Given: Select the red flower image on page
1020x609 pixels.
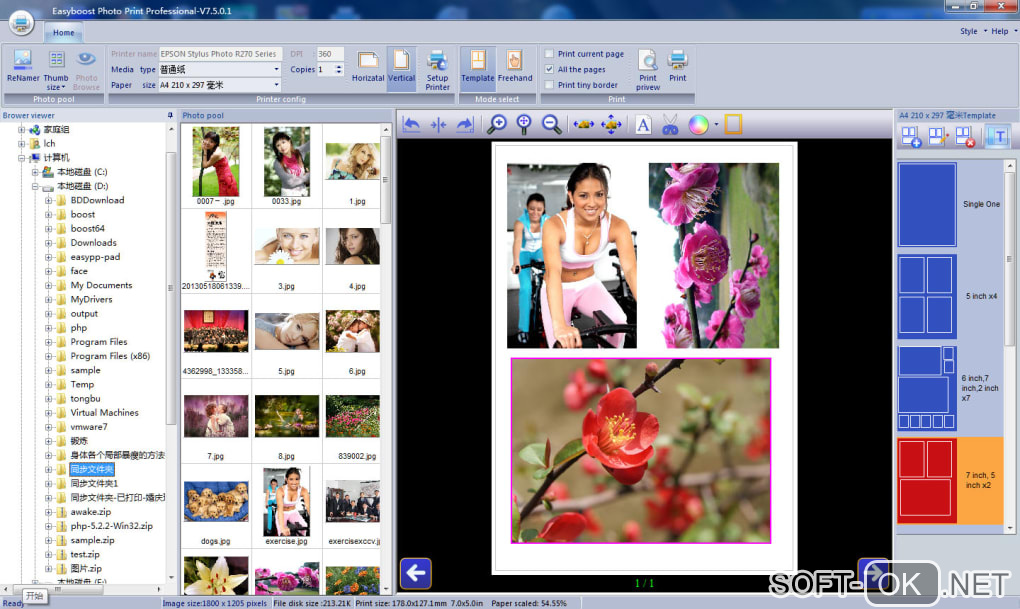Looking at the screenshot, I should click(641, 450).
